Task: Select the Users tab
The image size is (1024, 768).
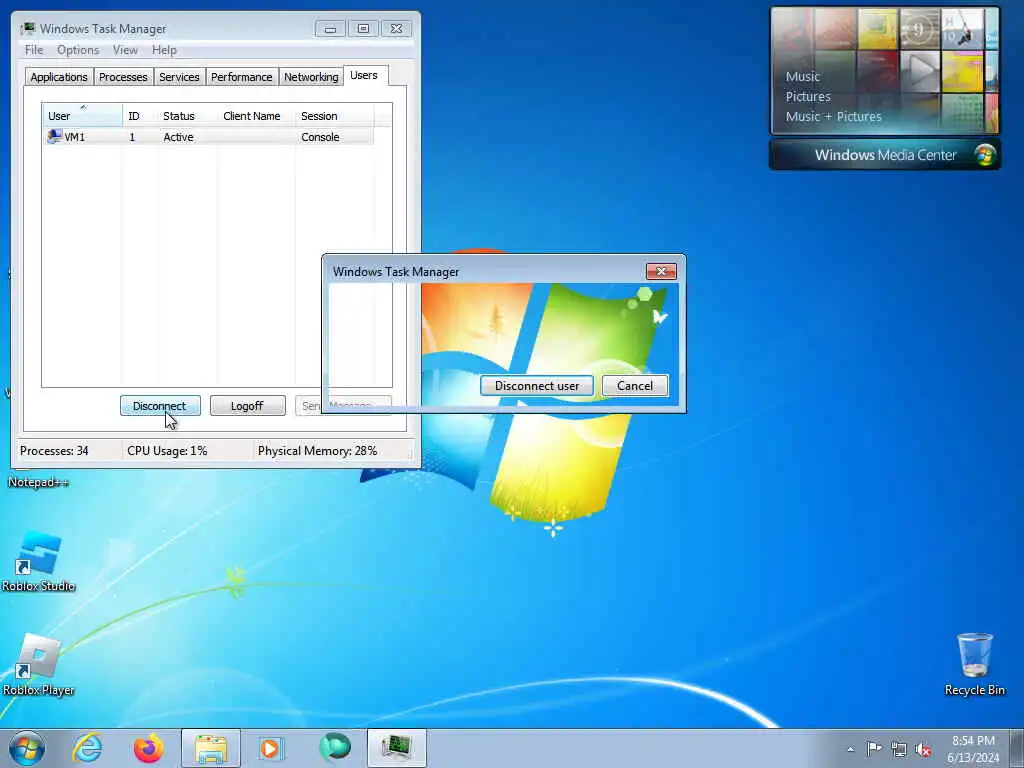Action: pos(364,75)
